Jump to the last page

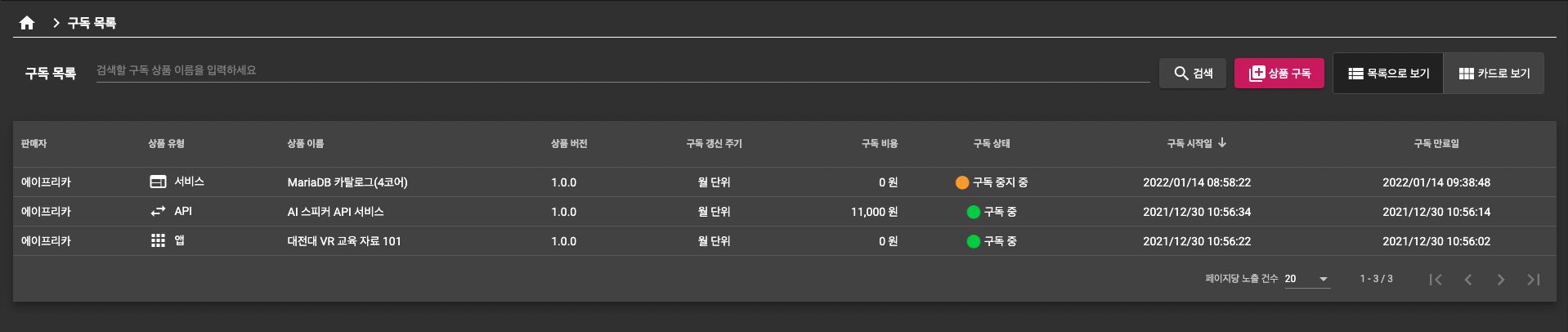(1534, 280)
